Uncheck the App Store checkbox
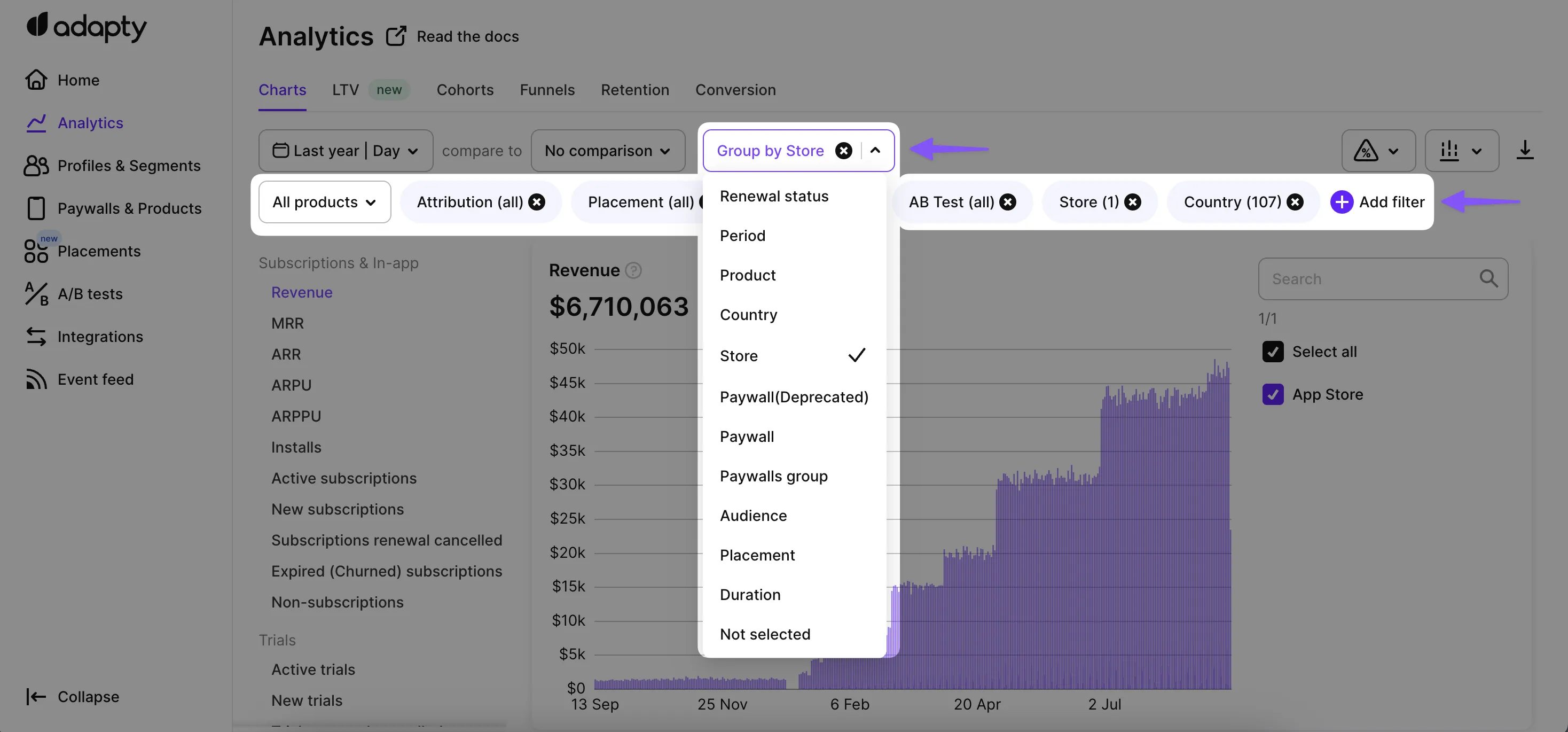Screen dimensions: 1568x732 coord(1273,395)
